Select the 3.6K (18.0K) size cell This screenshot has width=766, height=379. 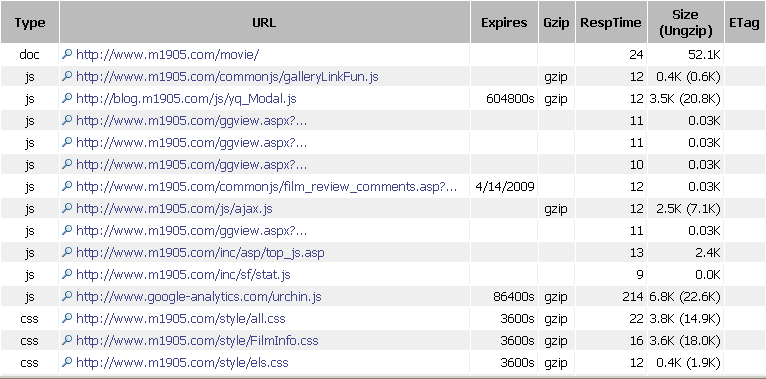(685, 340)
